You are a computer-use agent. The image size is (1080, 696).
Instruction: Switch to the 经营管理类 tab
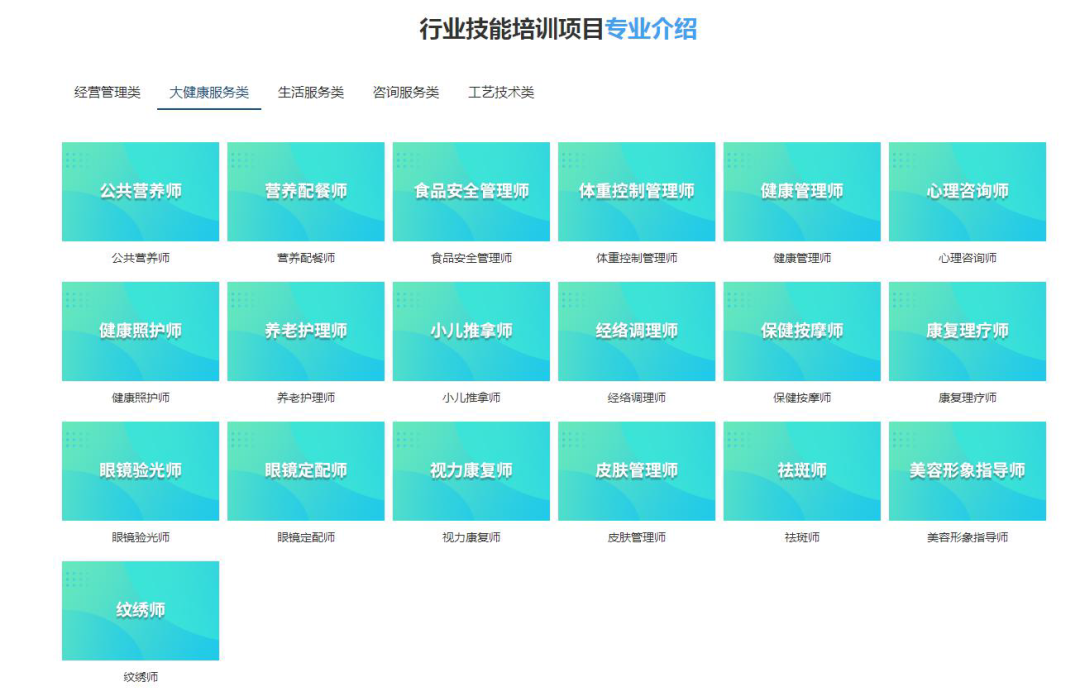tap(107, 93)
